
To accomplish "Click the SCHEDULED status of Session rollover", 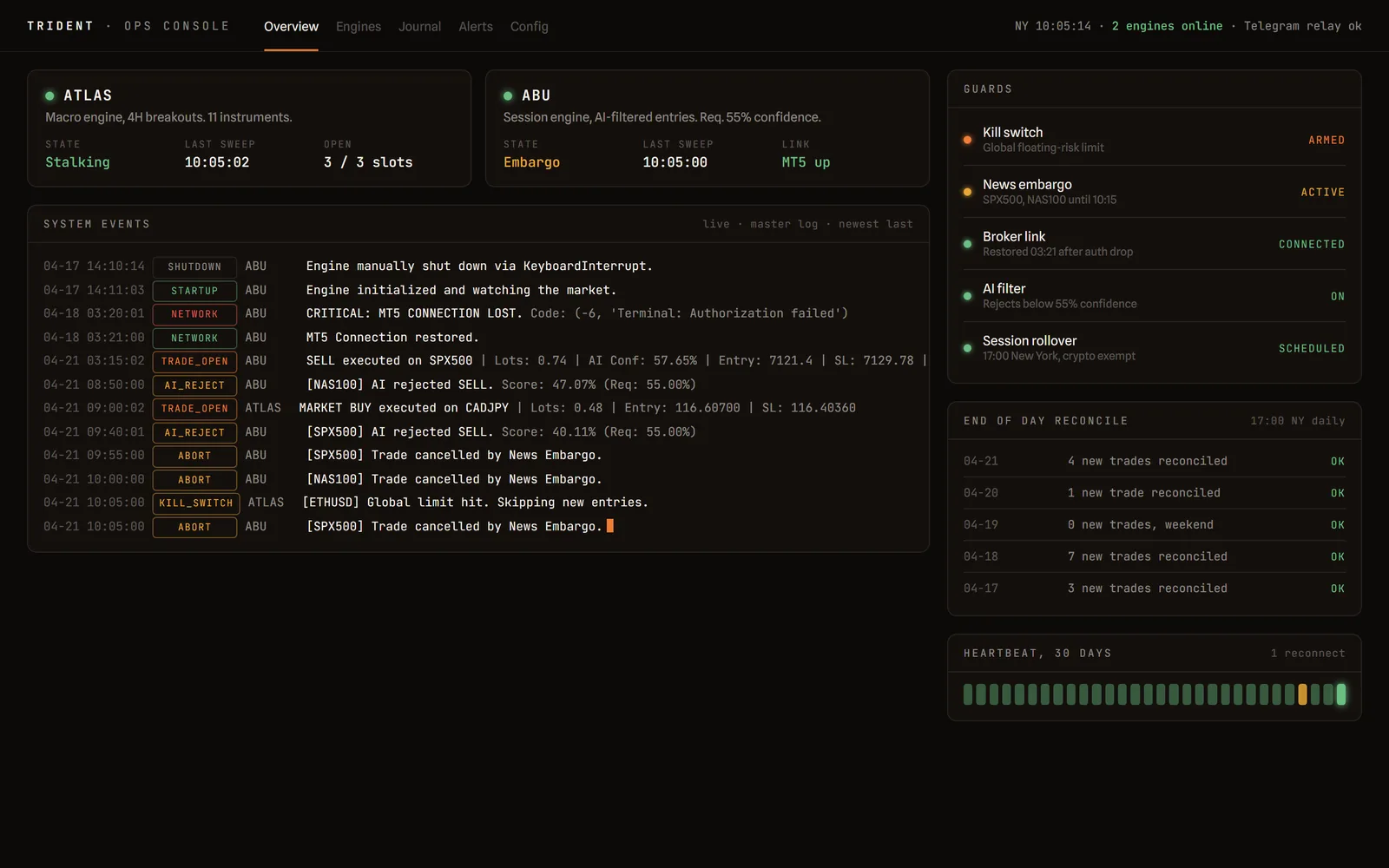I will click(x=1312, y=348).
